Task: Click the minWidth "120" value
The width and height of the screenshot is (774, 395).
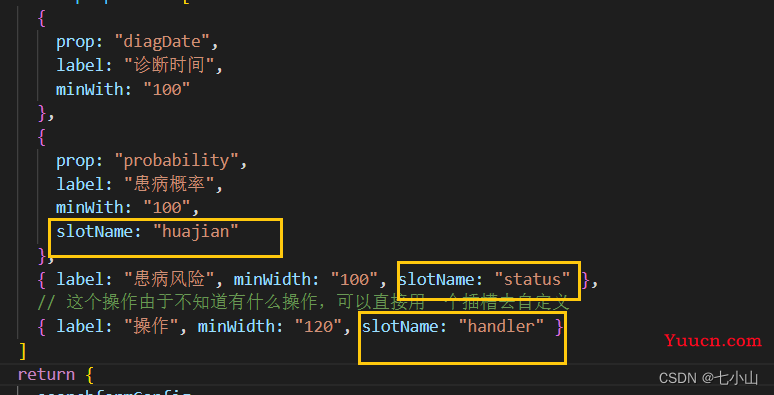Action: (x=319, y=327)
